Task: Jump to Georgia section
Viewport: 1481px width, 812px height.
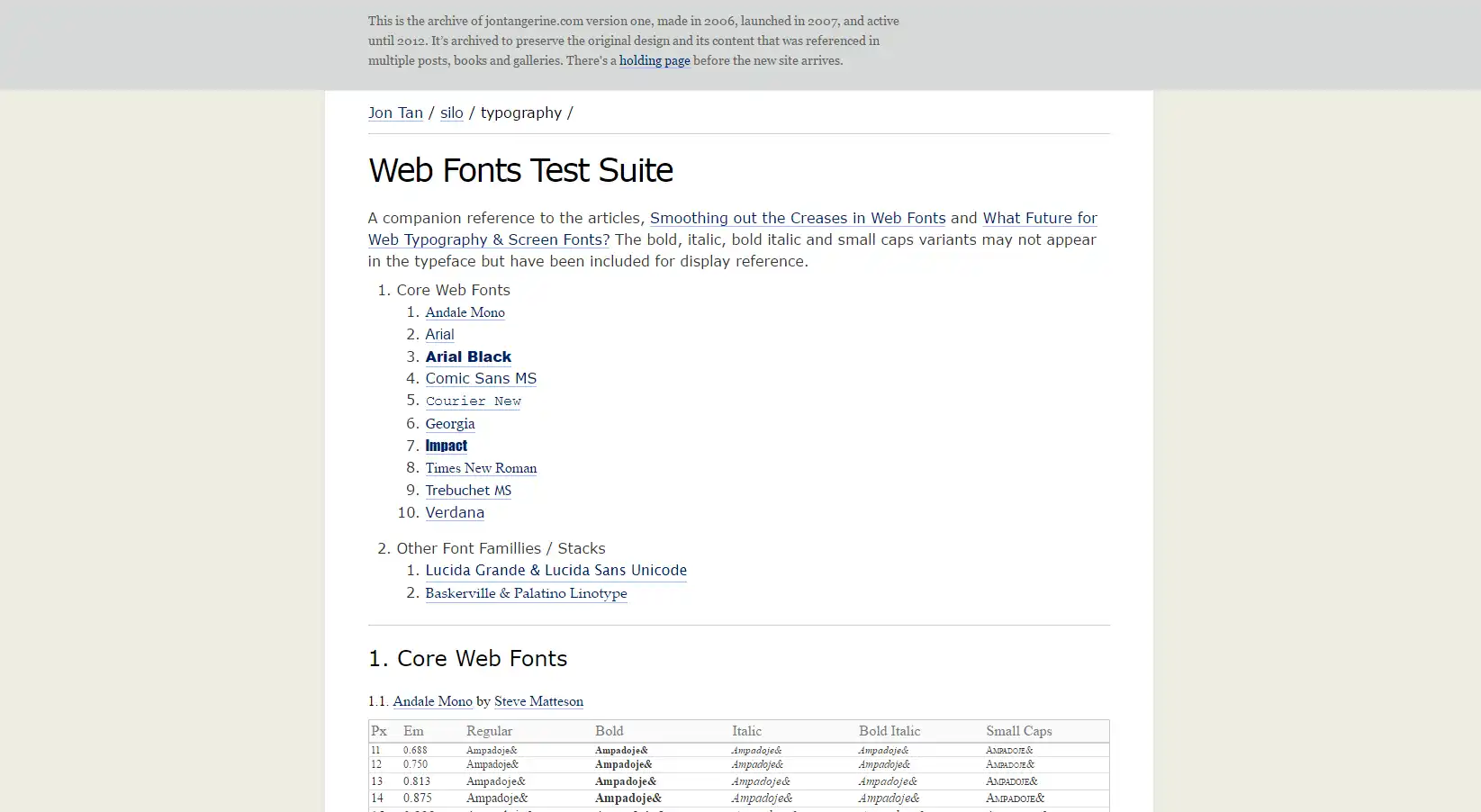Action: [x=450, y=423]
